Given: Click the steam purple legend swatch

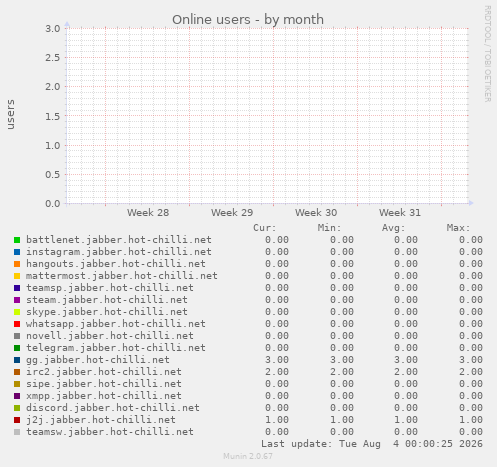Looking at the screenshot, I should (17, 300).
